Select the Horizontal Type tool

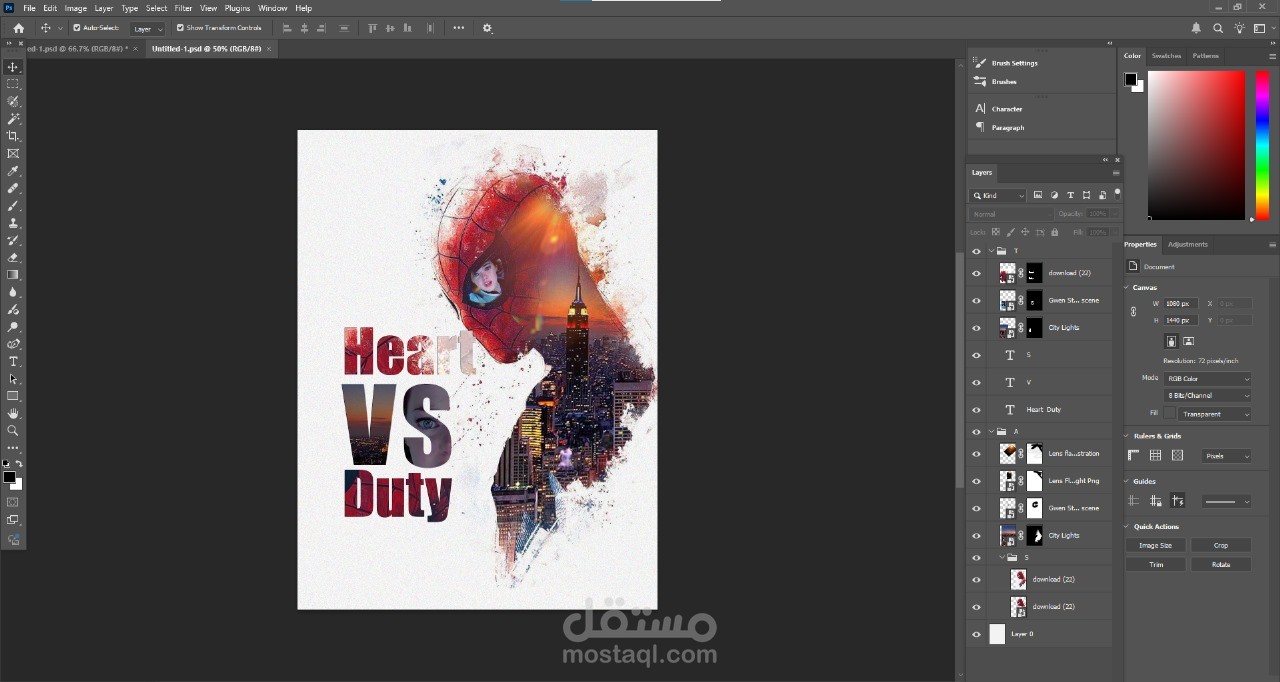[x=13, y=361]
